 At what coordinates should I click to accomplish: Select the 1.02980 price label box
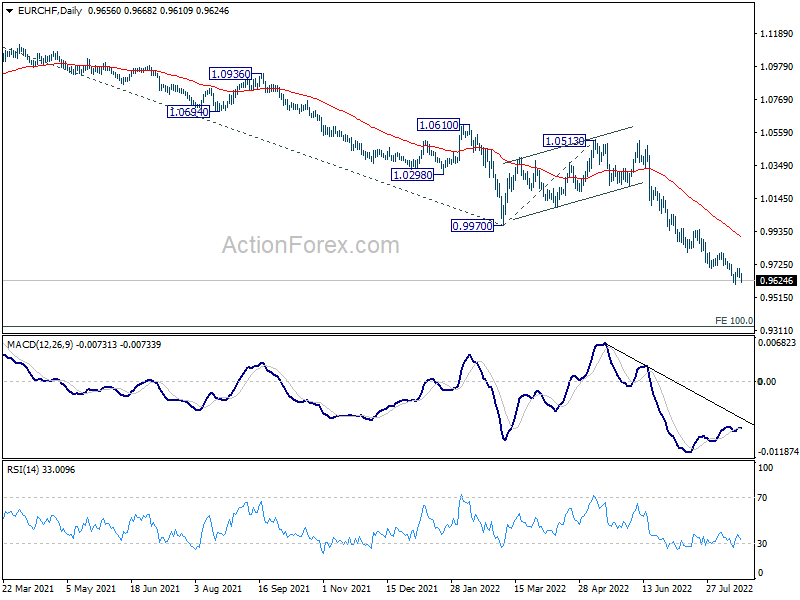point(412,175)
